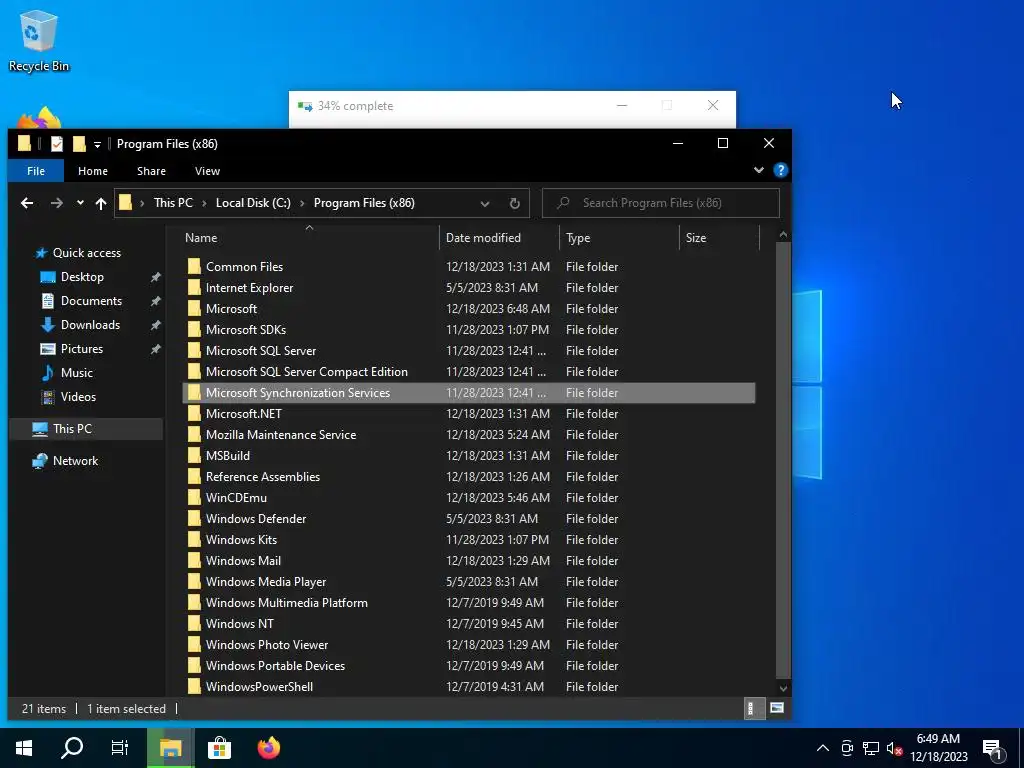1024x768 pixels.
Task: Open Explorer Help with the question mark icon
Action: point(780,170)
